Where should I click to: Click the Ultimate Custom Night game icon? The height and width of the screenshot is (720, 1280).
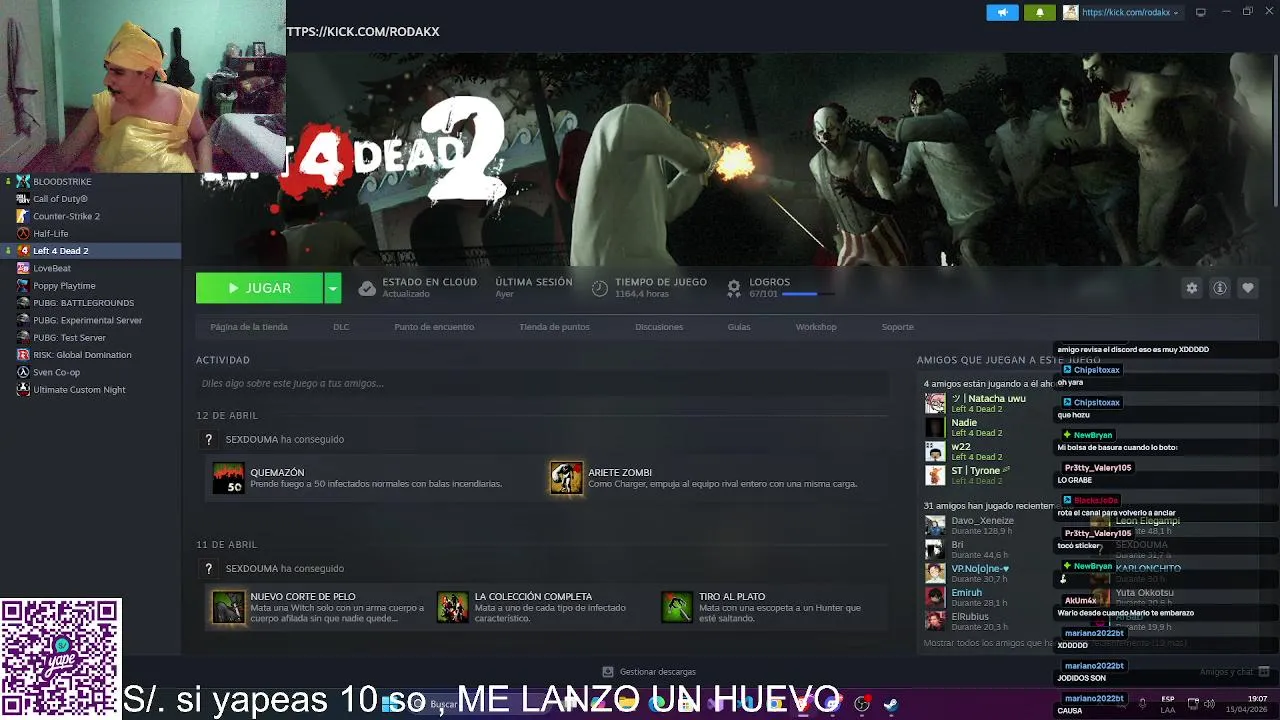[x=23, y=389]
